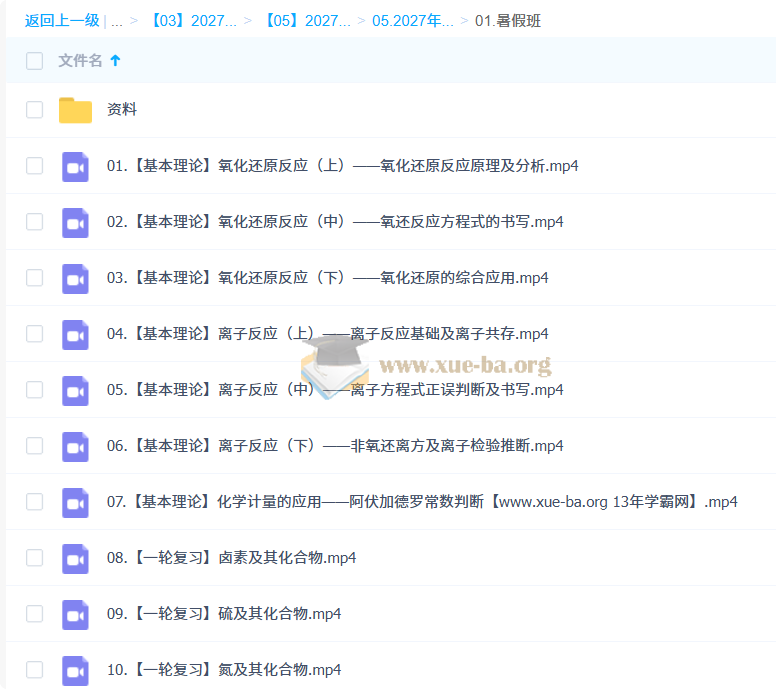Tick the select-all checkbox beside 文件名
Image resolution: width=776 pixels, height=689 pixels.
34,61
